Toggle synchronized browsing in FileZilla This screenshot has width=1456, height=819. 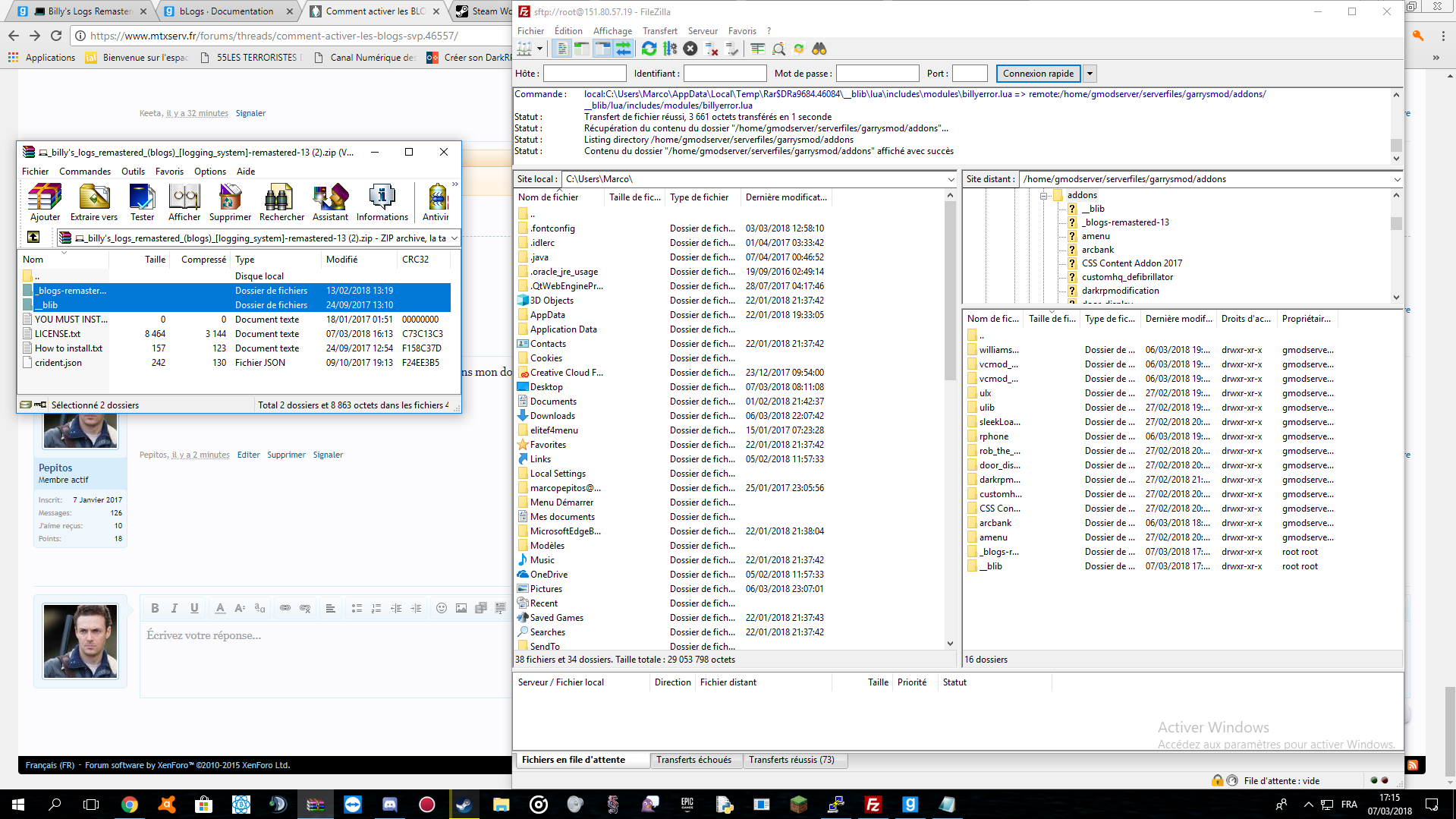[799, 49]
